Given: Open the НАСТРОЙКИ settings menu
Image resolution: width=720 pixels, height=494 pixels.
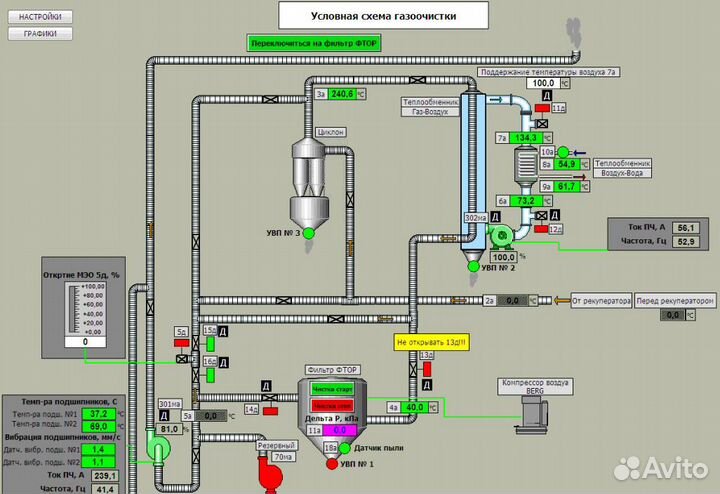Looking at the screenshot, I should [40, 17].
